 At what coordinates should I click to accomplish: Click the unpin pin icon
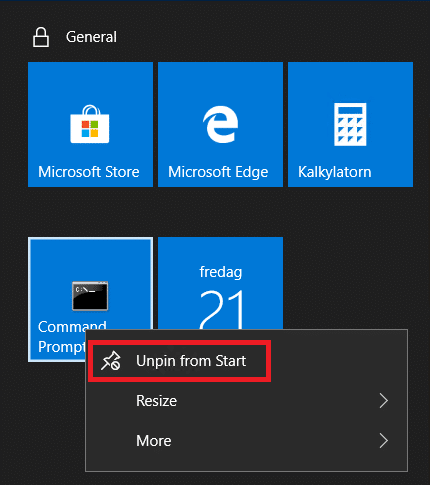click(x=111, y=361)
